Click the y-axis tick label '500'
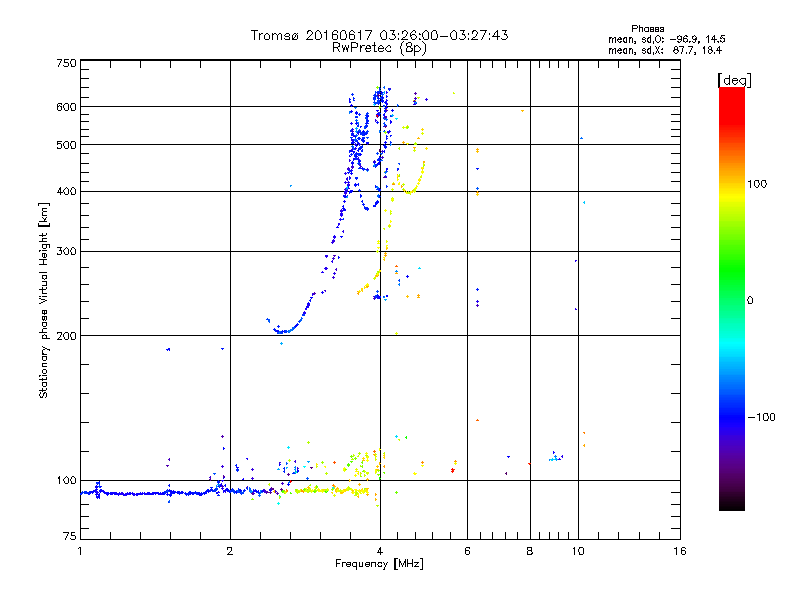Viewport: 800px width, 600px height. coord(66,145)
